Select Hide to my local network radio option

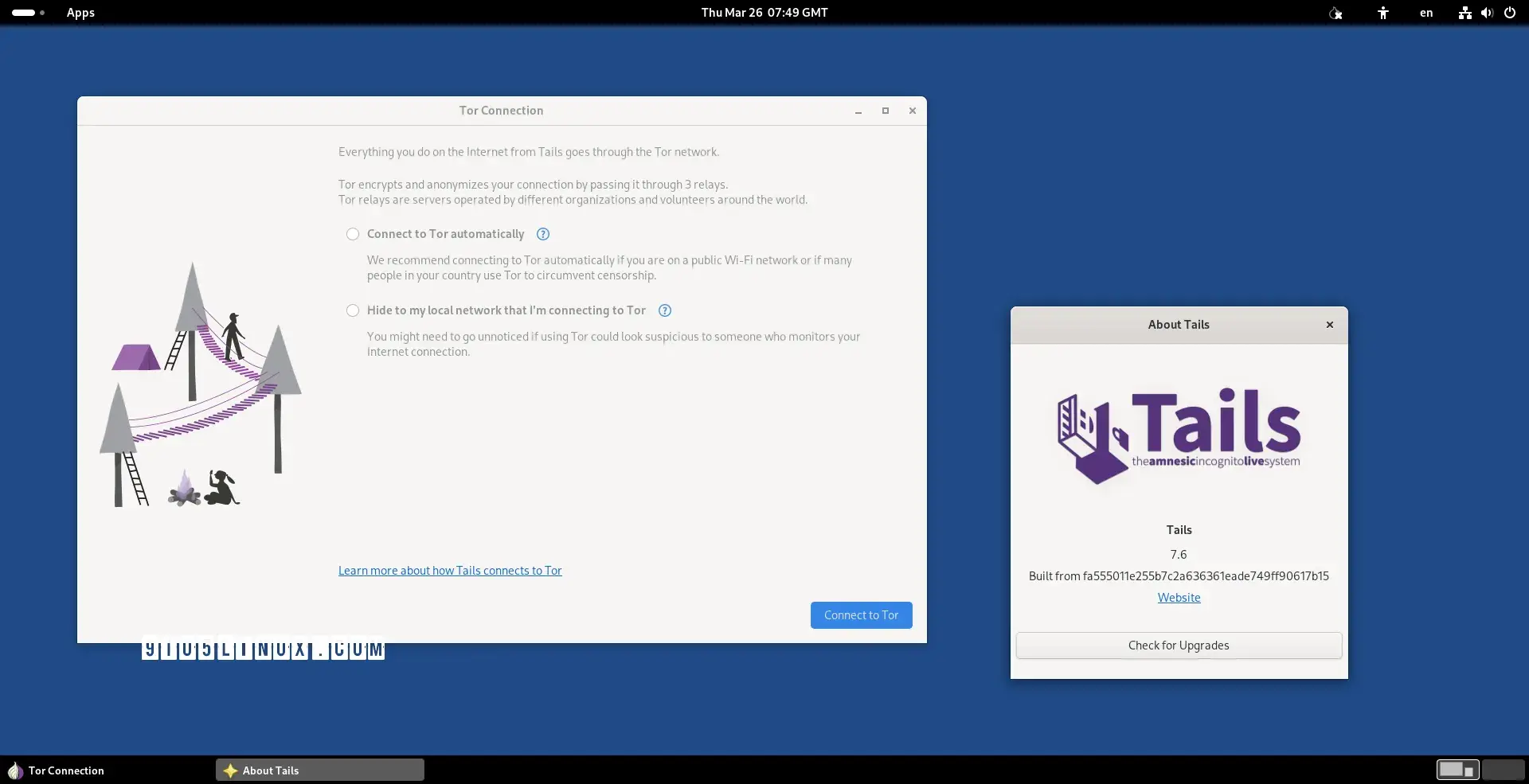pos(353,310)
